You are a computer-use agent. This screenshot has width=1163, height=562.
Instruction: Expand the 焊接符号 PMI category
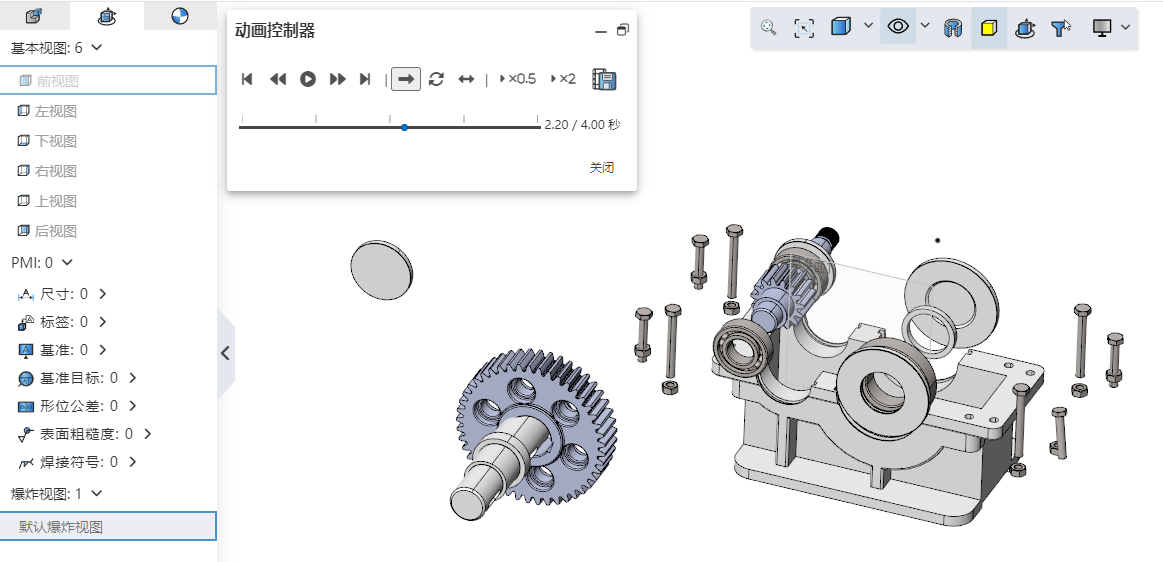(x=133, y=462)
